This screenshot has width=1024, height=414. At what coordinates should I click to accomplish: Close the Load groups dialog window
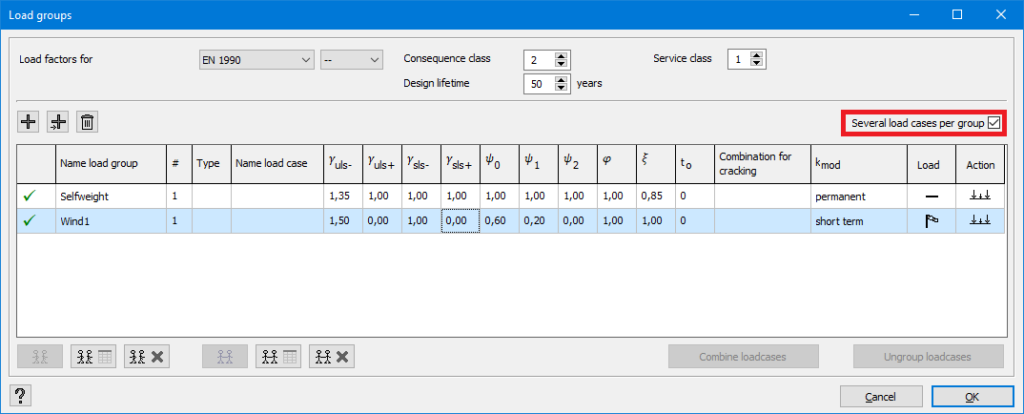[x=1000, y=14]
